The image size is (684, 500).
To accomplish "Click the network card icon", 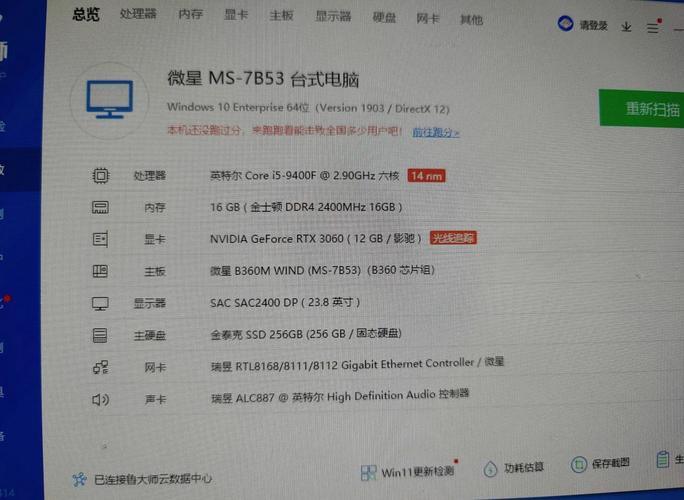I will tap(101, 367).
